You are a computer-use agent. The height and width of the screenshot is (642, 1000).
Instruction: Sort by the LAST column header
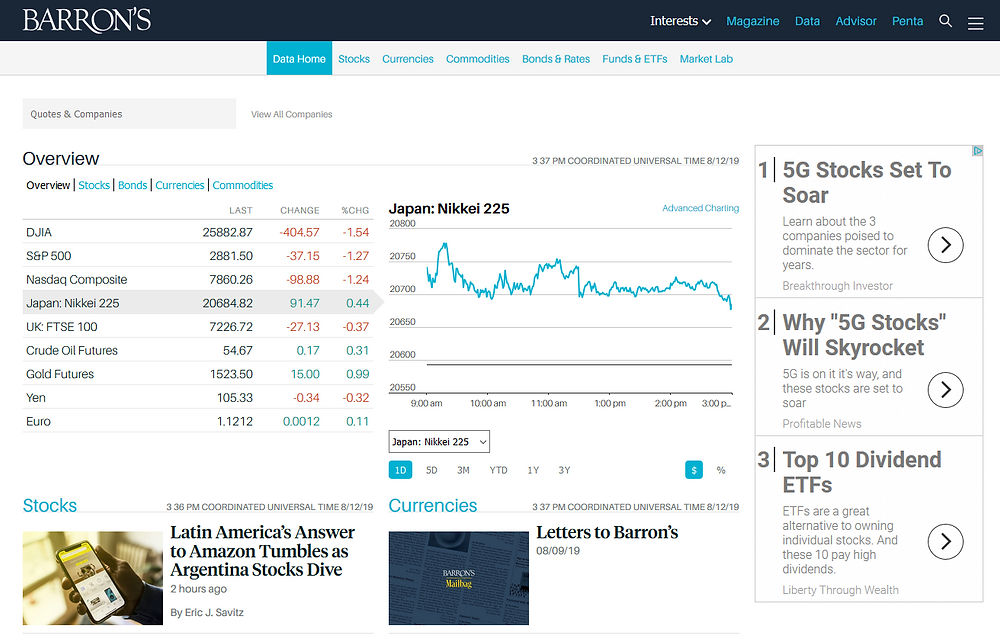[240, 210]
